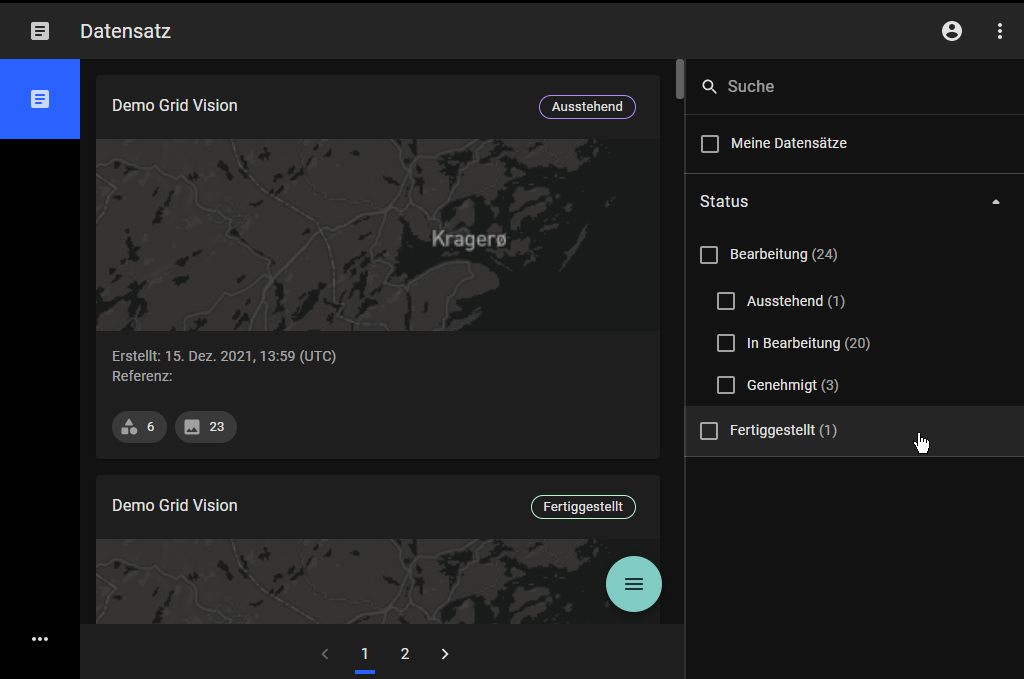Click the image count chip showing 23

coord(205,427)
